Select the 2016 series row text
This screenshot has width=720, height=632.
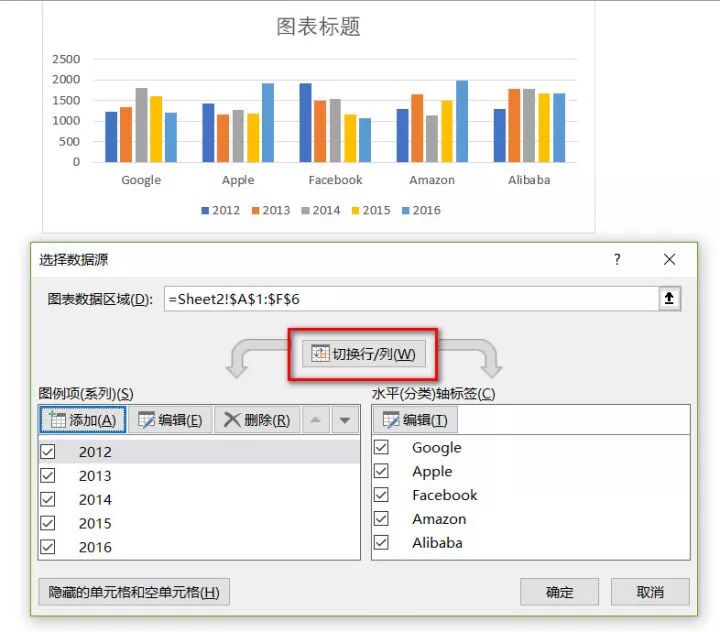click(x=95, y=547)
